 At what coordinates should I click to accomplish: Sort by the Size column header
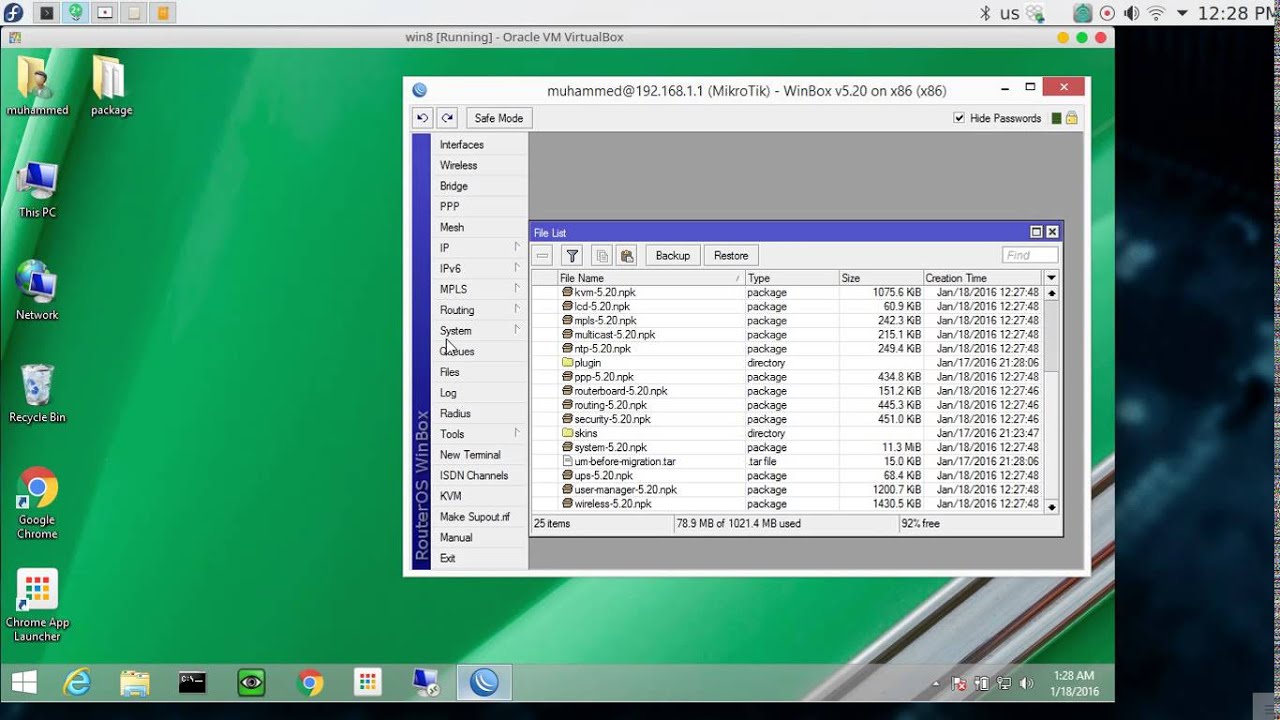[881, 278]
